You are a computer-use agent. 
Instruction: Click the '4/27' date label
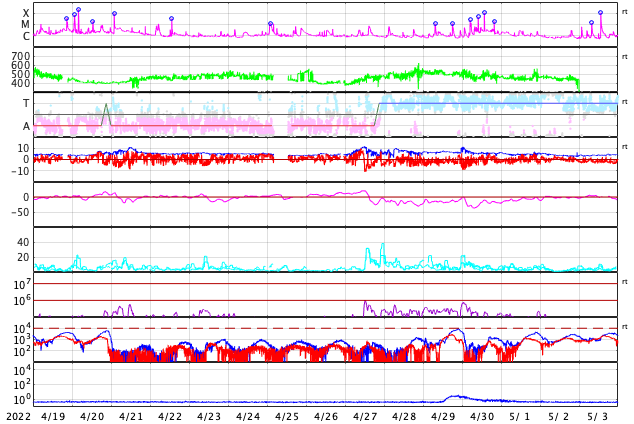coord(365,416)
